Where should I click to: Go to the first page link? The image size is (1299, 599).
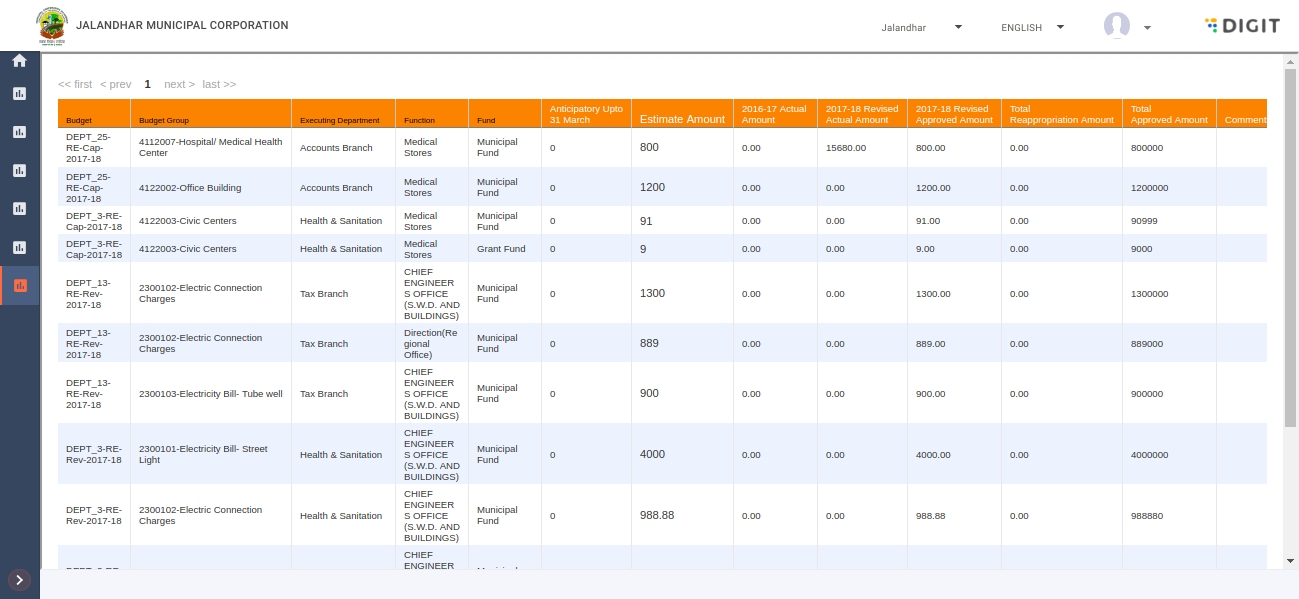click(x=75, y=84)
